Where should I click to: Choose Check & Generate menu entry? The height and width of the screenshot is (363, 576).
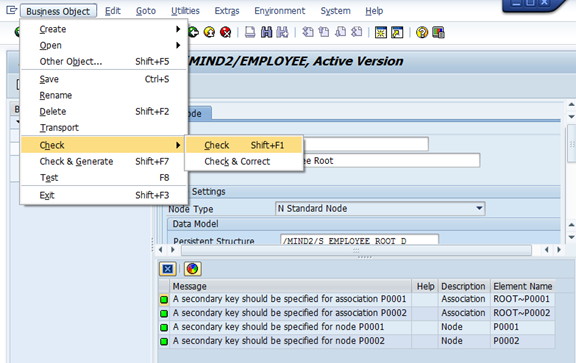[x=104, y=161]
